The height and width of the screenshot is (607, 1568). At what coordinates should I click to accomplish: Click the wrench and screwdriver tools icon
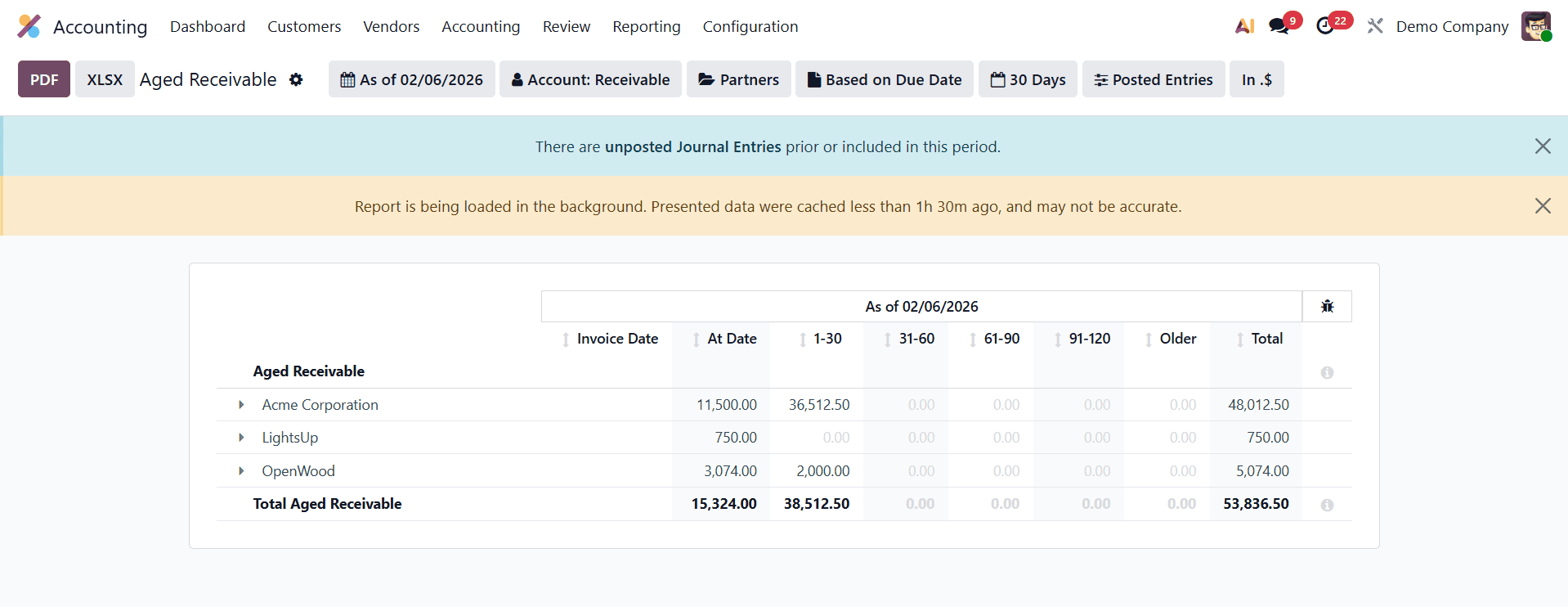tap(1375, 26)
